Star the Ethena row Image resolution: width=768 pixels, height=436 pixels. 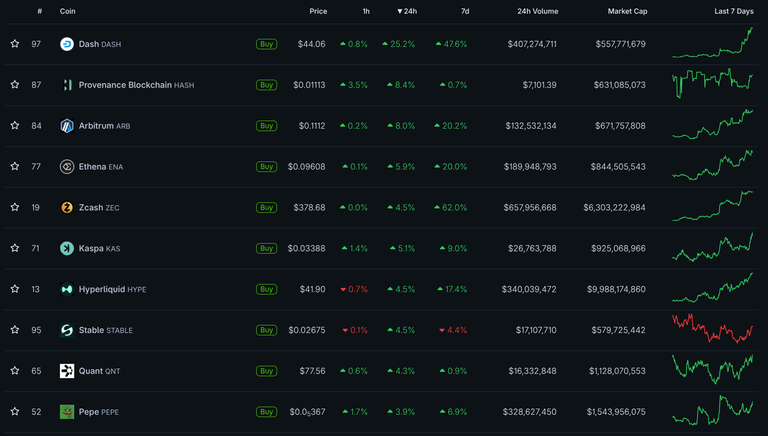click(15, 166)
